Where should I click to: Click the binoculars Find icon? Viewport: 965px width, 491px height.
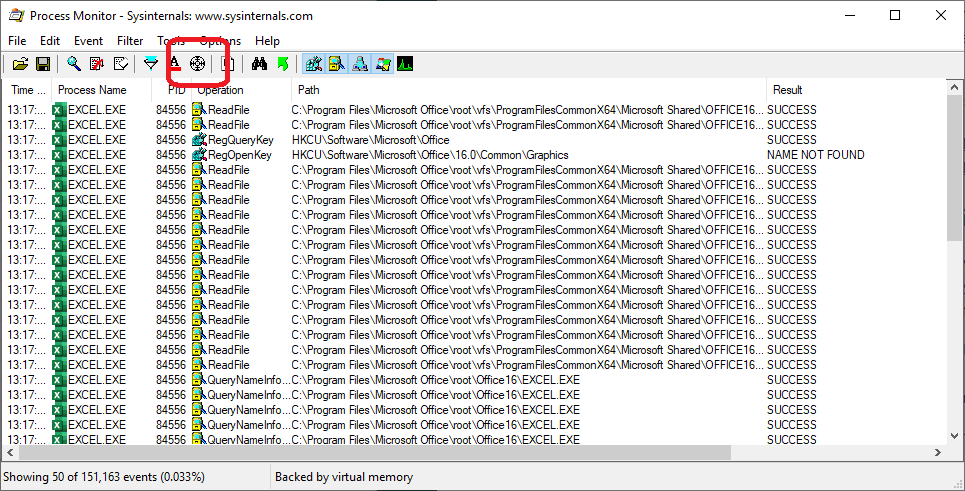pos(259,64)
